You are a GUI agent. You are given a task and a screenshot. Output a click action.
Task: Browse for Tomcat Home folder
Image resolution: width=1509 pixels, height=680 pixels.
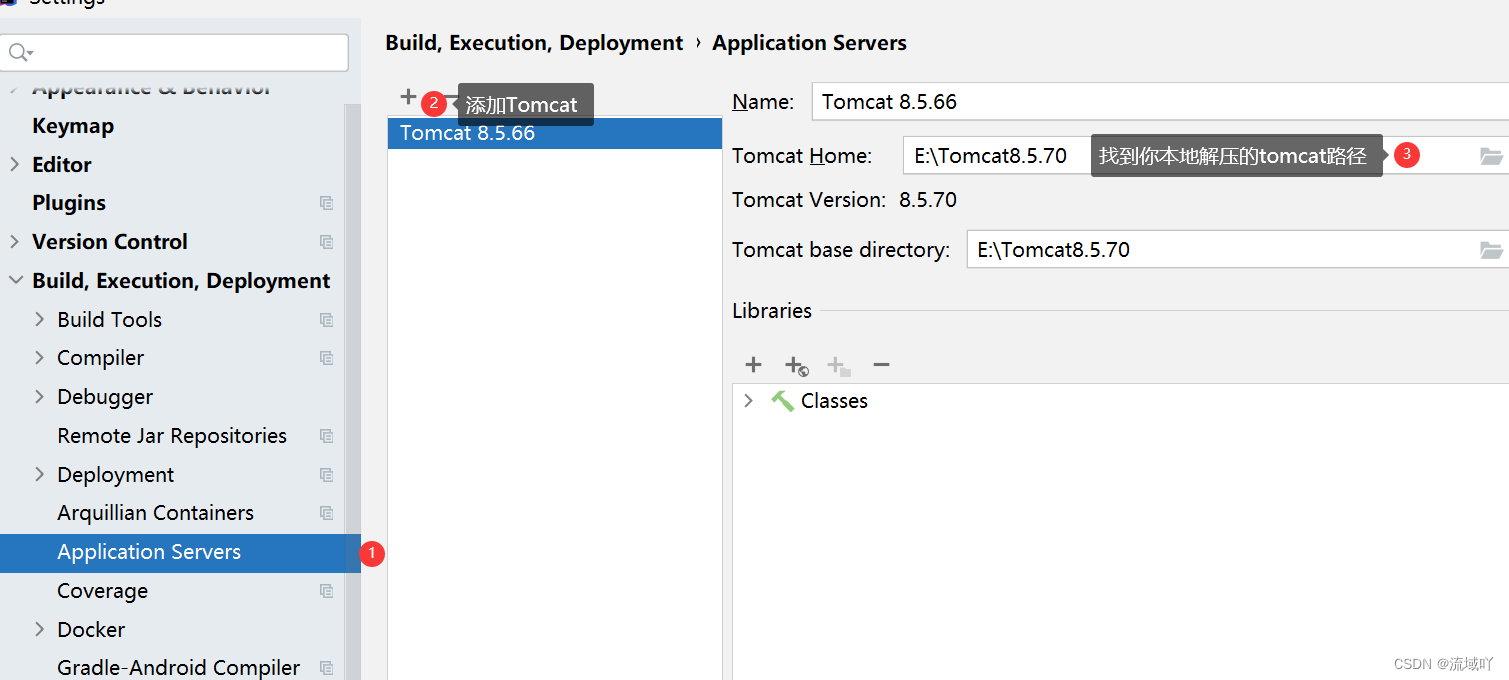coord(1491,155)
